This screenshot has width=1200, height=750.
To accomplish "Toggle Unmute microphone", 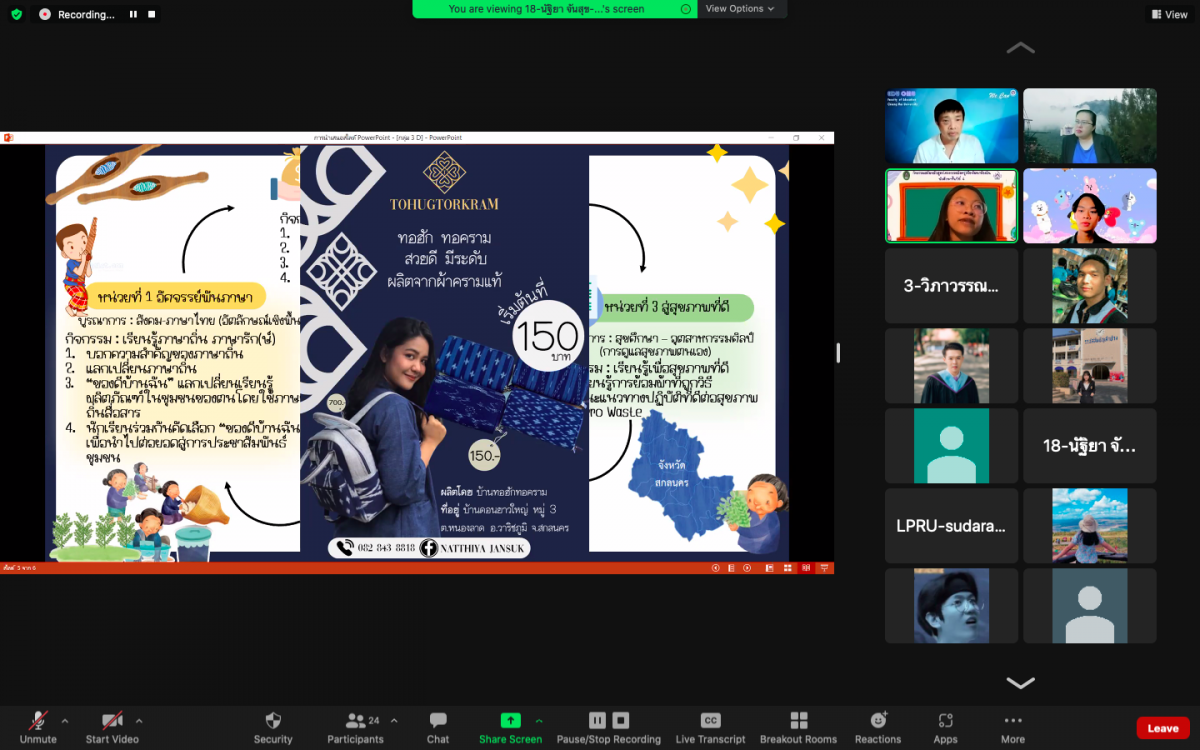I will click(x=38, y=721).
